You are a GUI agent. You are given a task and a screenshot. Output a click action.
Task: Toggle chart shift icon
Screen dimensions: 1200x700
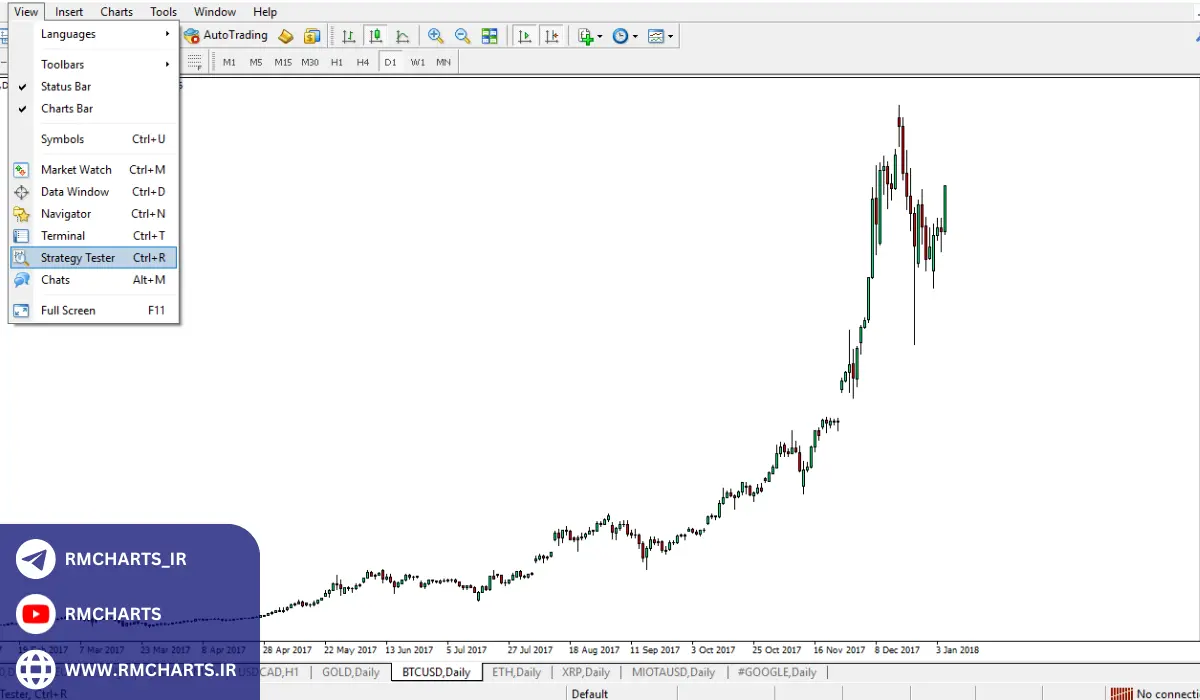551,36
